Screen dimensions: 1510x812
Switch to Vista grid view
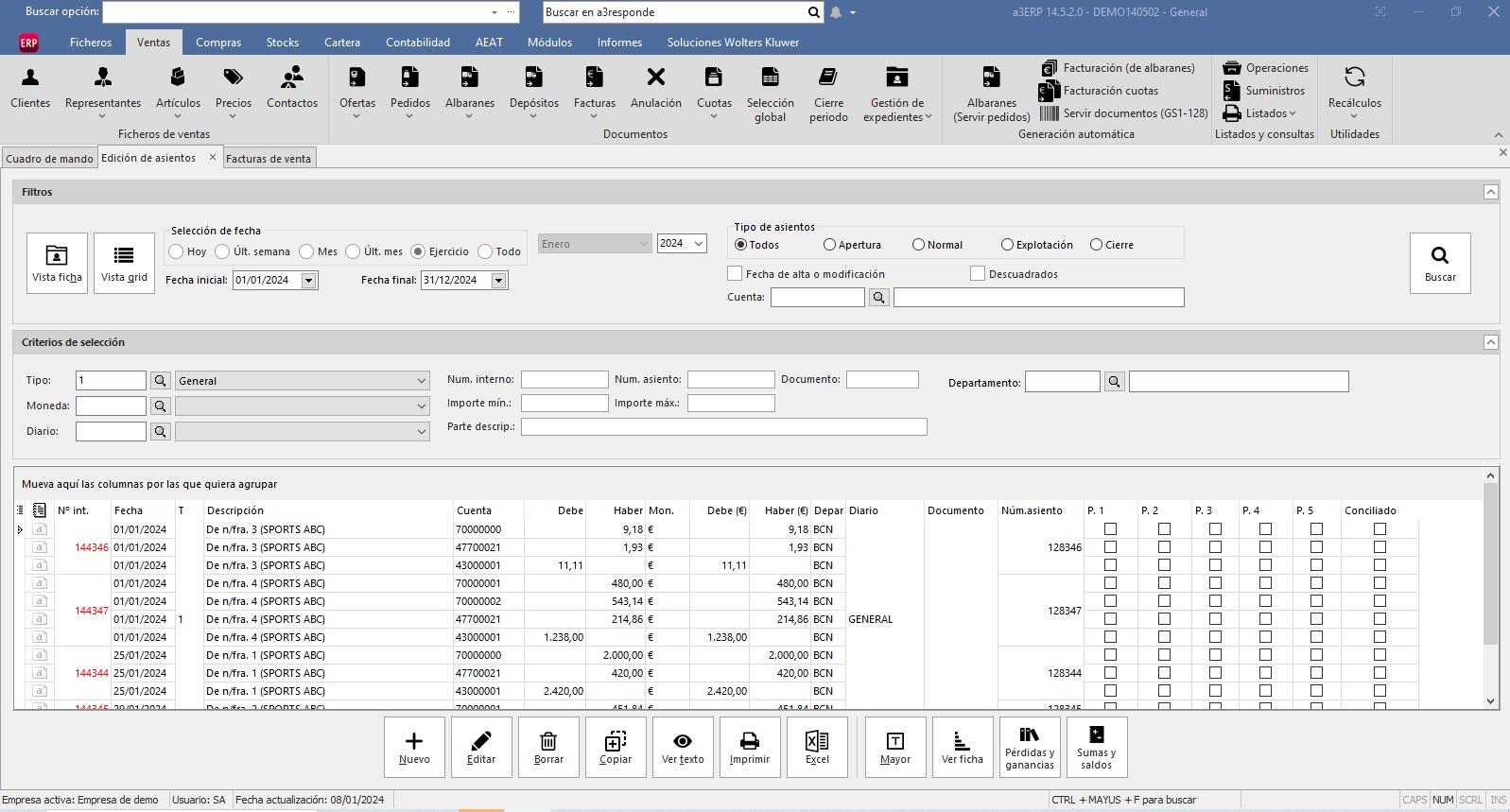pos(124,263)
